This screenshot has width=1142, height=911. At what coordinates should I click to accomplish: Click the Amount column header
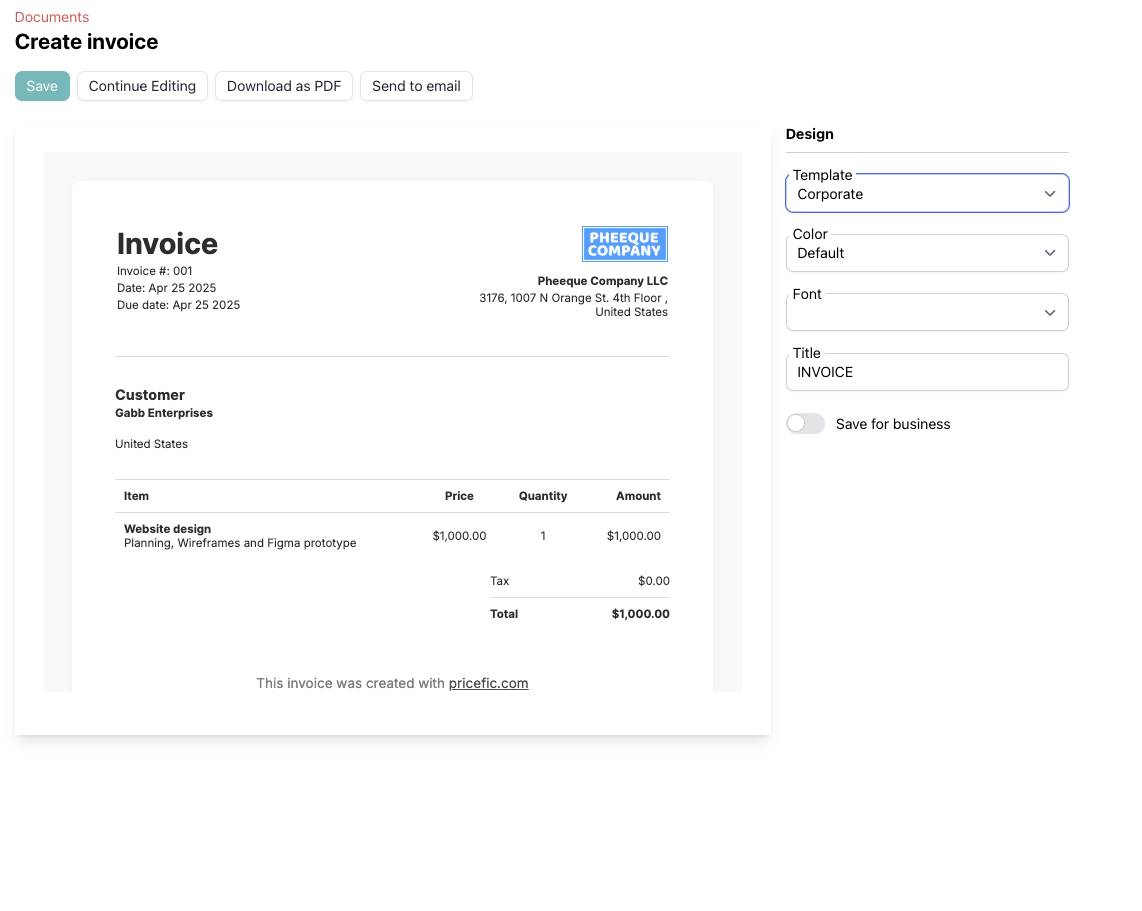[x=638, y=496]
